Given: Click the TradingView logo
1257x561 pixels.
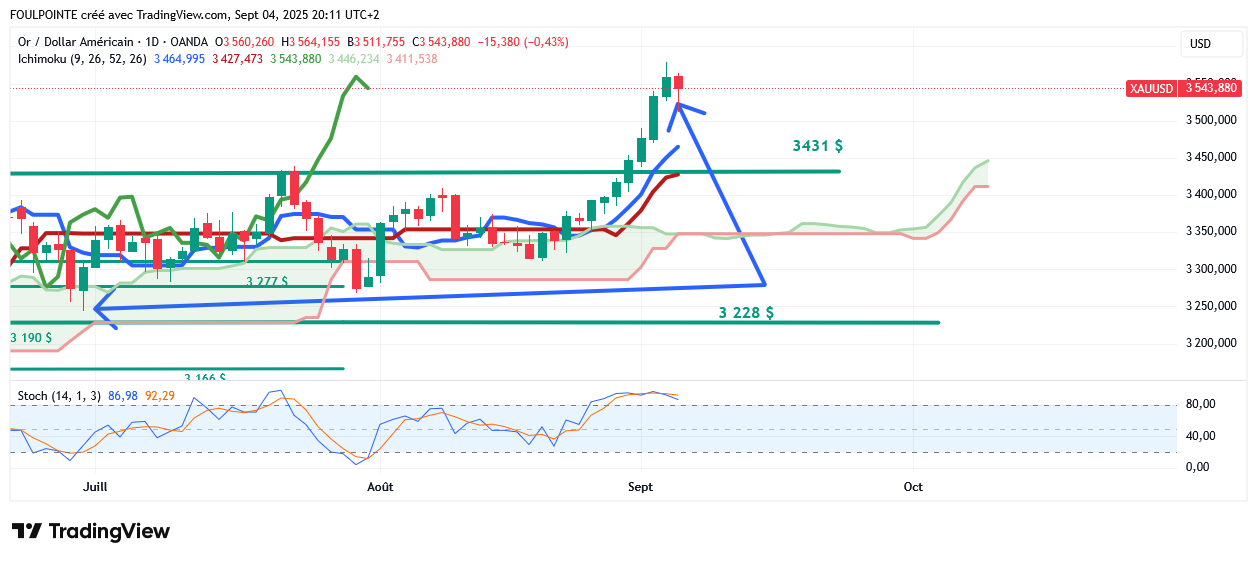Looking at the screenshot, I should click(91, 531).
